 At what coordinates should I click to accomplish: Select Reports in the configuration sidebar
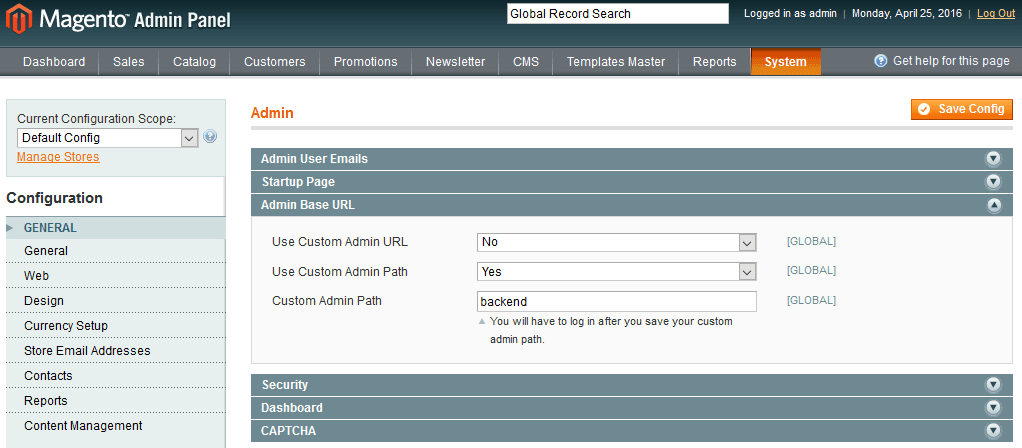click(x=115, y=400)
